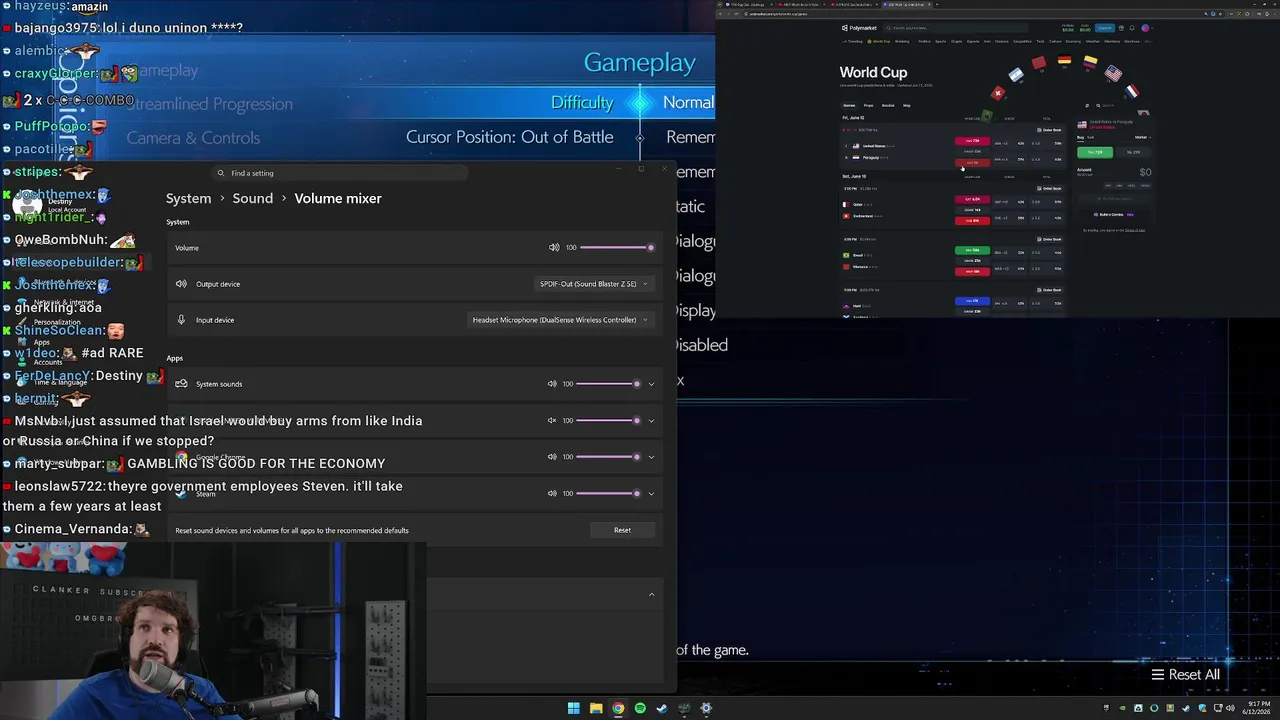The width and height of the screenshot is (1280, 720).
Task: Click the Germany flag on World Cup page
Action: point(1064,61)
